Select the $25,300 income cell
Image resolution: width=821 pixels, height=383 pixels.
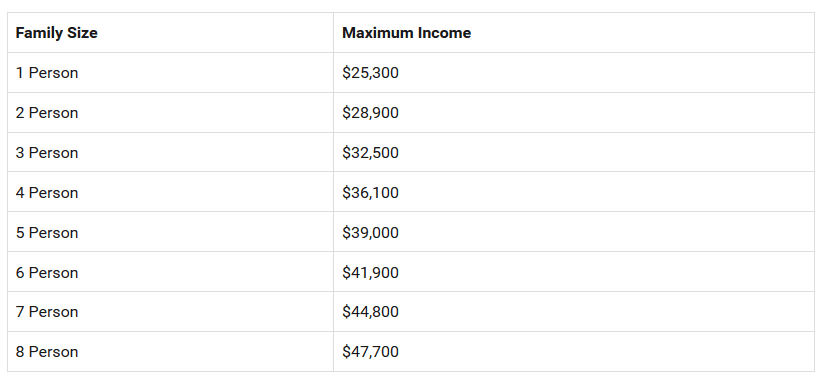coord(574,72)
